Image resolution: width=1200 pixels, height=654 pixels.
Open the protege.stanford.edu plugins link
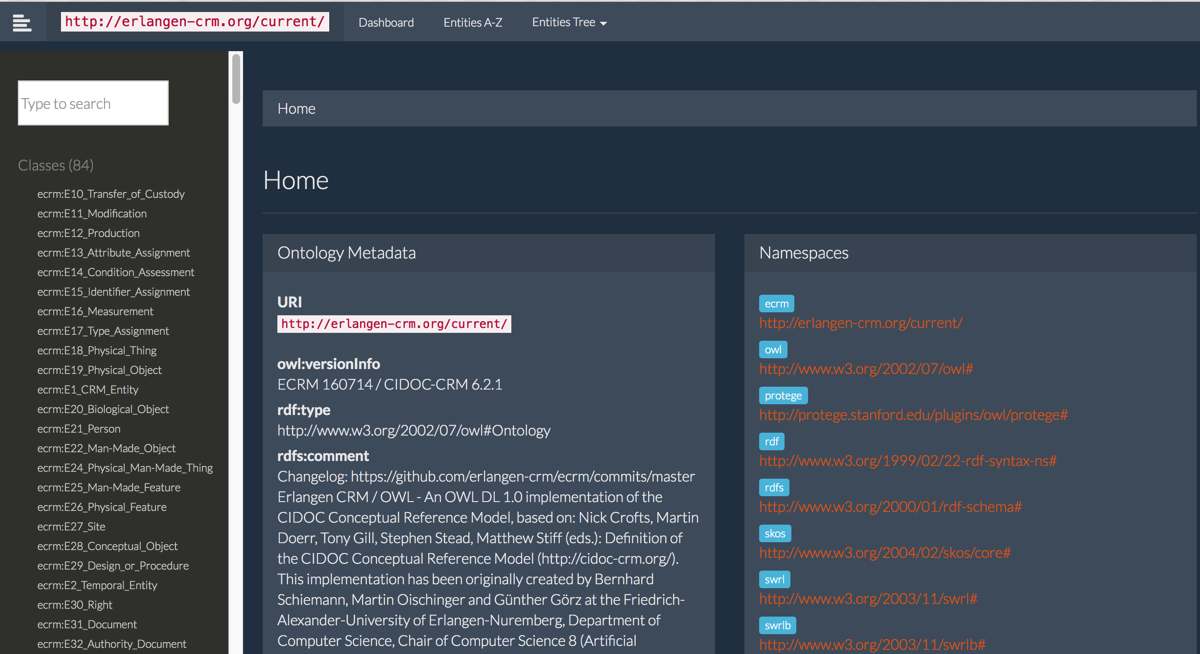click(x=913, y=415)
